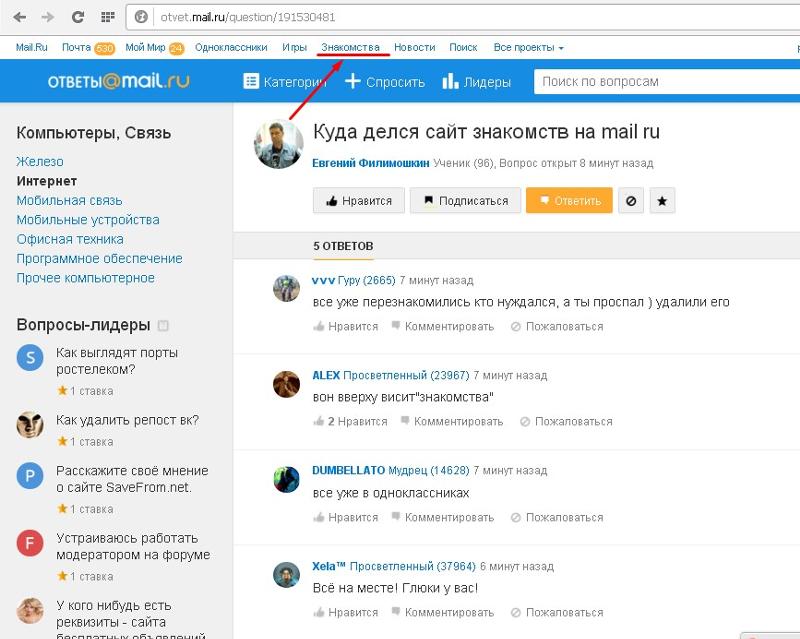Expand the Все проекты dropdown

coord(529,47)
